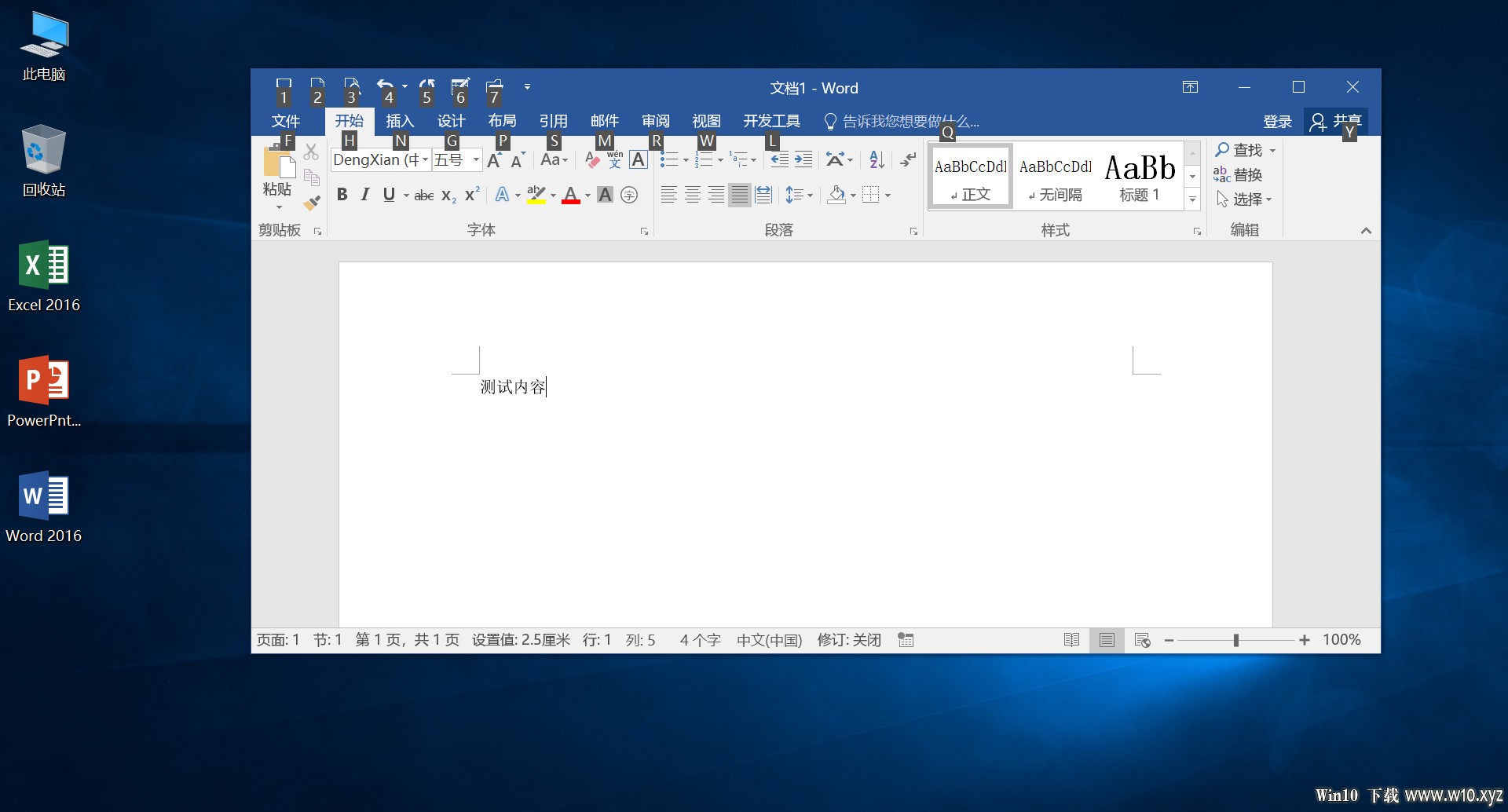Viewport: 1508px width, 812px height.
Task: Toggle Bold formatting
Action: 342,195
